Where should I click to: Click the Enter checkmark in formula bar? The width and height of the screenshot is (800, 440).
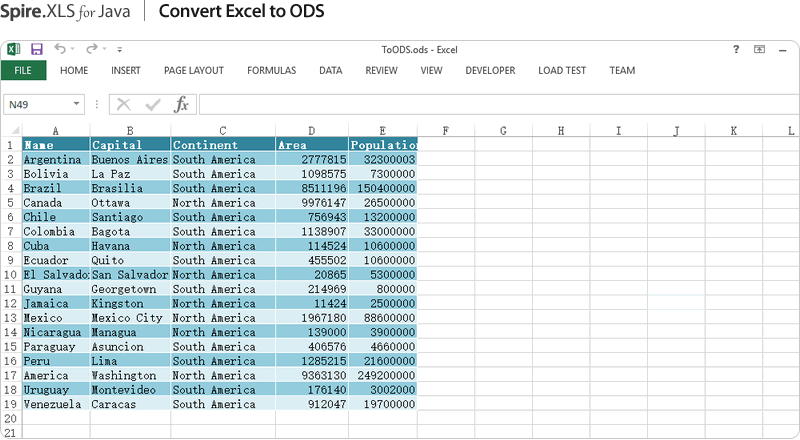(x=152, y=105)
